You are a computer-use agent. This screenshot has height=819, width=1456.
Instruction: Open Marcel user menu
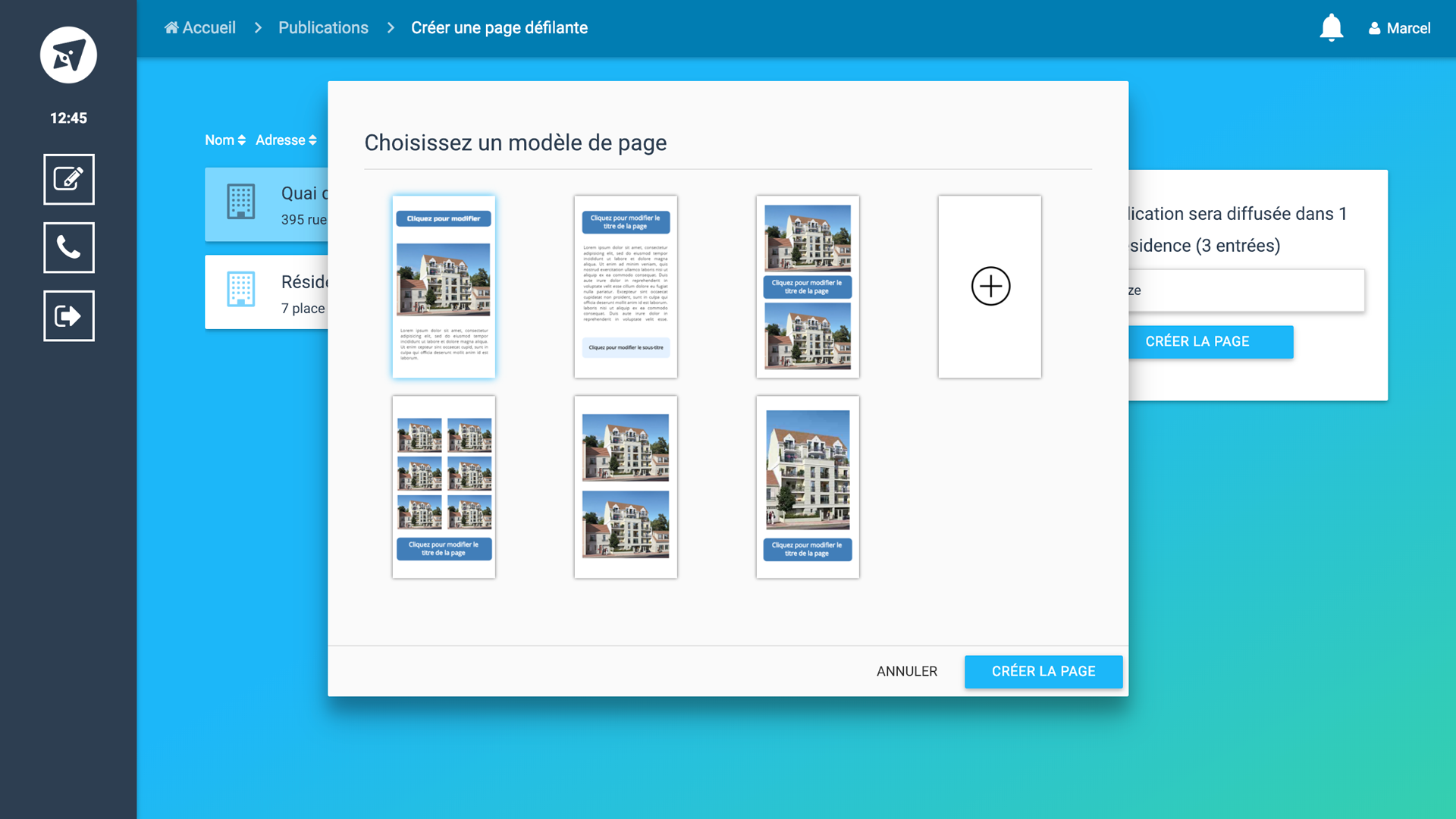click(1399, 28)
